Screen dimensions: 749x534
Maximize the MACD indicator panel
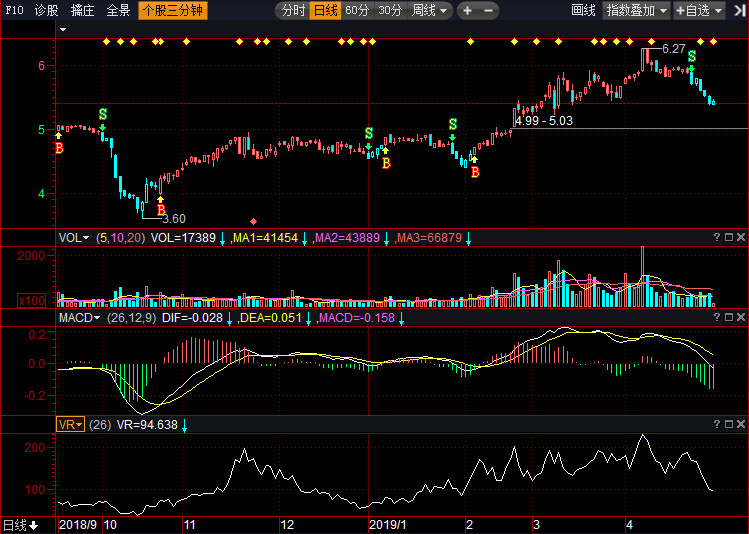(x=729, y=318)
